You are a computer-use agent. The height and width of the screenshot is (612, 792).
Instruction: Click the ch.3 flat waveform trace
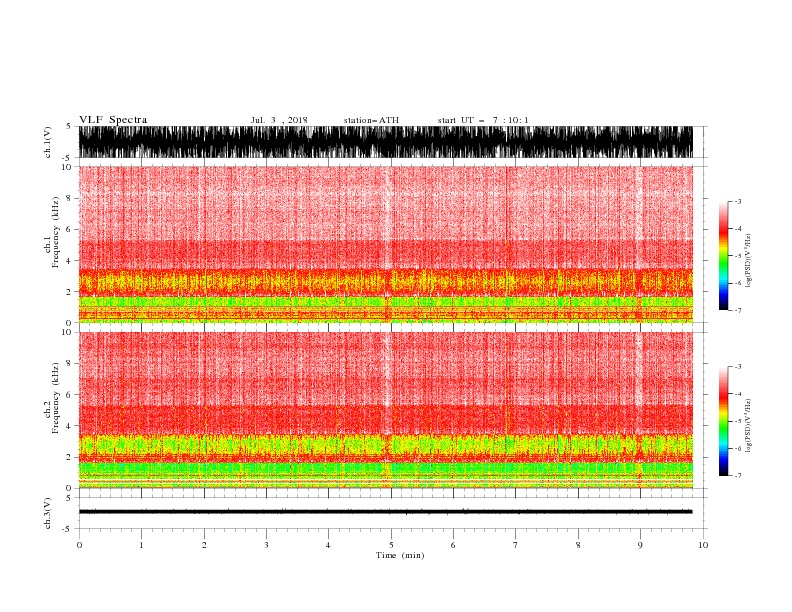tap(385, 512)
